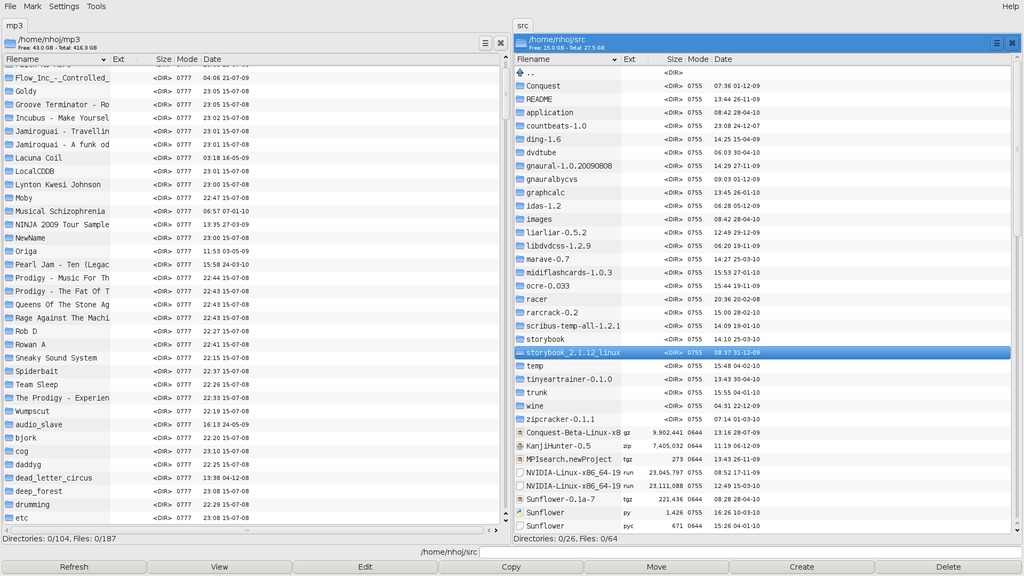Focus the command line input field
Viewport: 1024px width, 576px height.
point(749,552)
